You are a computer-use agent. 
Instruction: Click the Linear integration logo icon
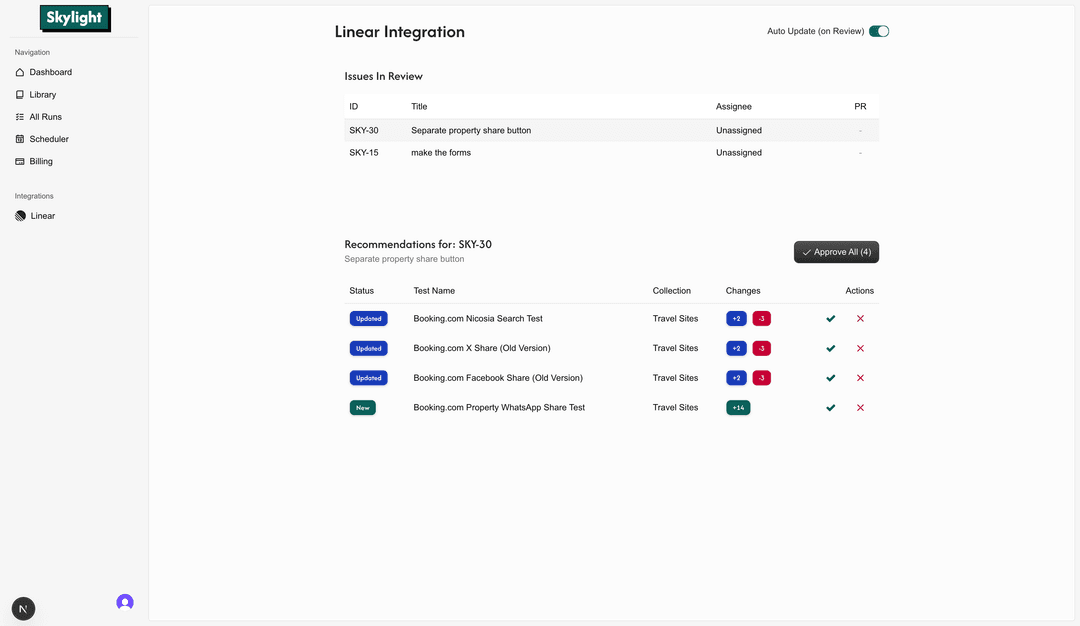[21, 216]
